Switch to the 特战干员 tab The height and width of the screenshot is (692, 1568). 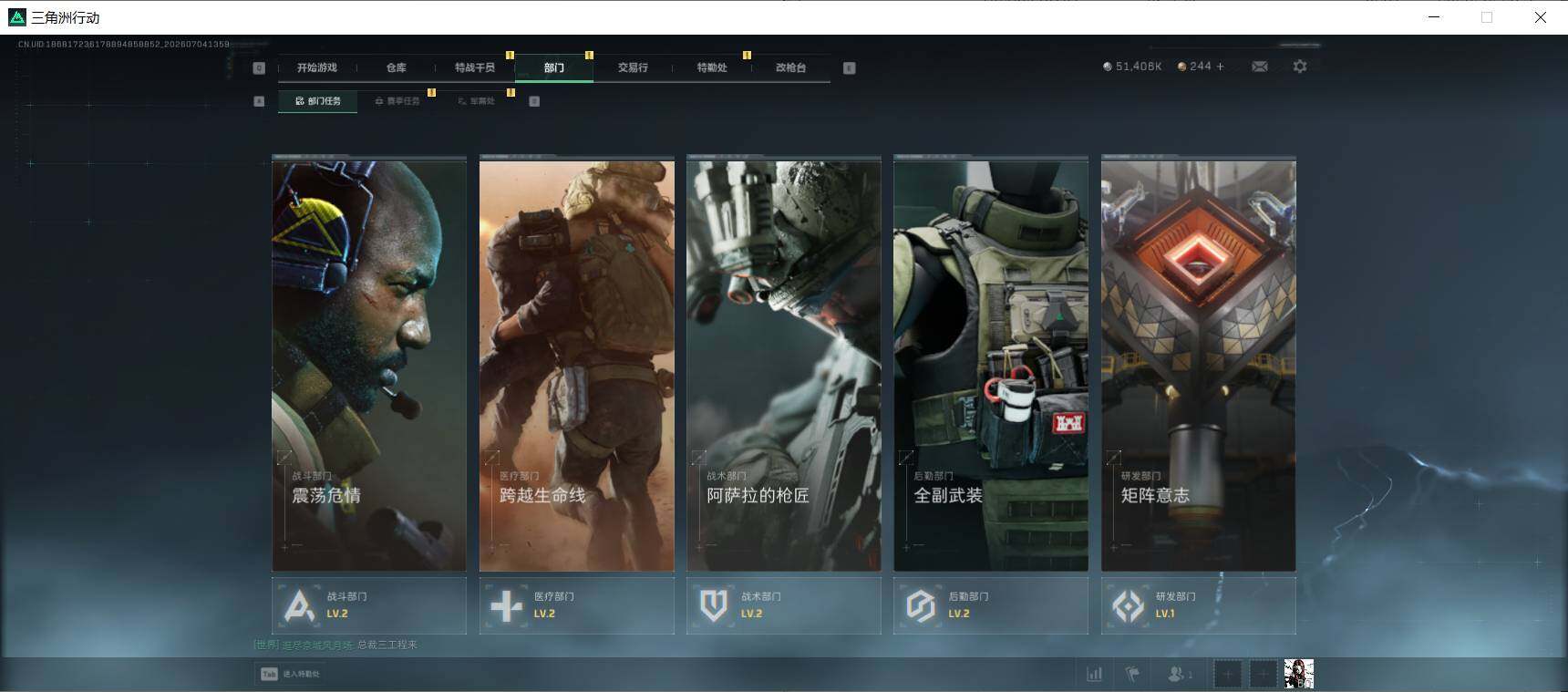pyautogui.click(x=475, y=67)
